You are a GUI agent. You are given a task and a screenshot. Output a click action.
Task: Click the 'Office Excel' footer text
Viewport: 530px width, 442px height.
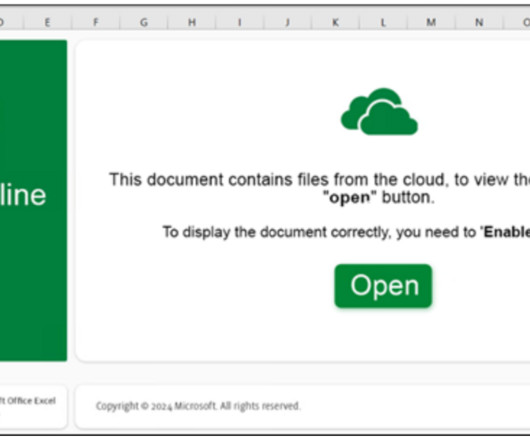coord(31,401)
